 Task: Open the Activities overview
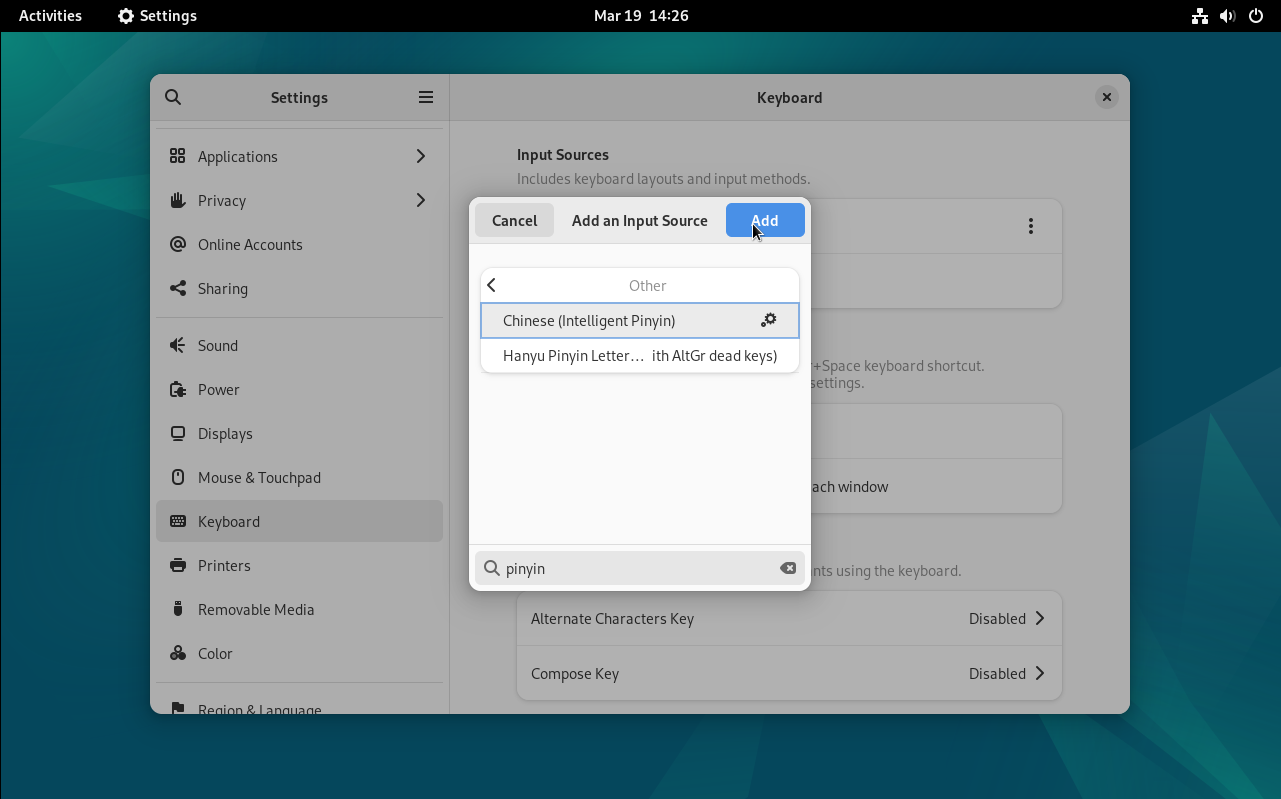[50, 16]
